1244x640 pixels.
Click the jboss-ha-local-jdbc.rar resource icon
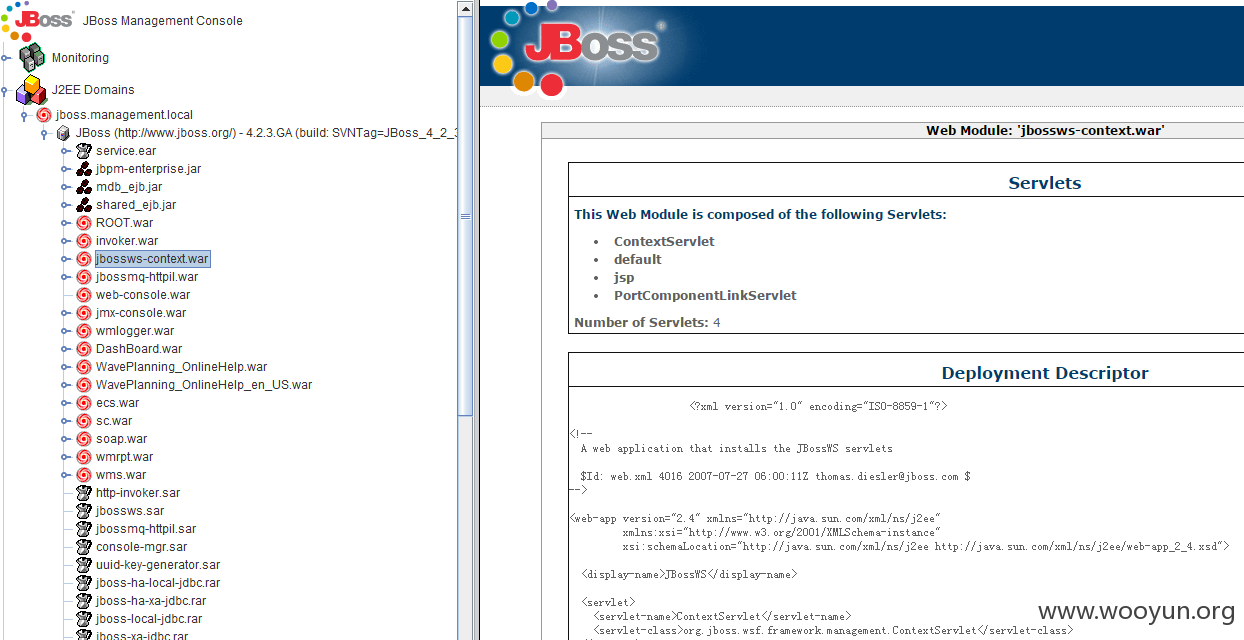click(84, 583)
